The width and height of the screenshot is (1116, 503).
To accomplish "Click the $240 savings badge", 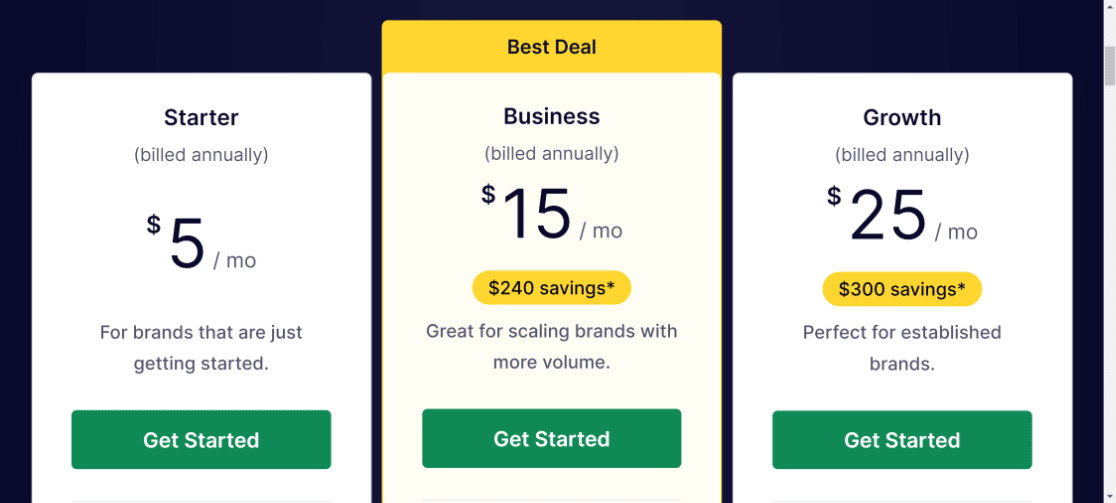I will coord(551,288).
